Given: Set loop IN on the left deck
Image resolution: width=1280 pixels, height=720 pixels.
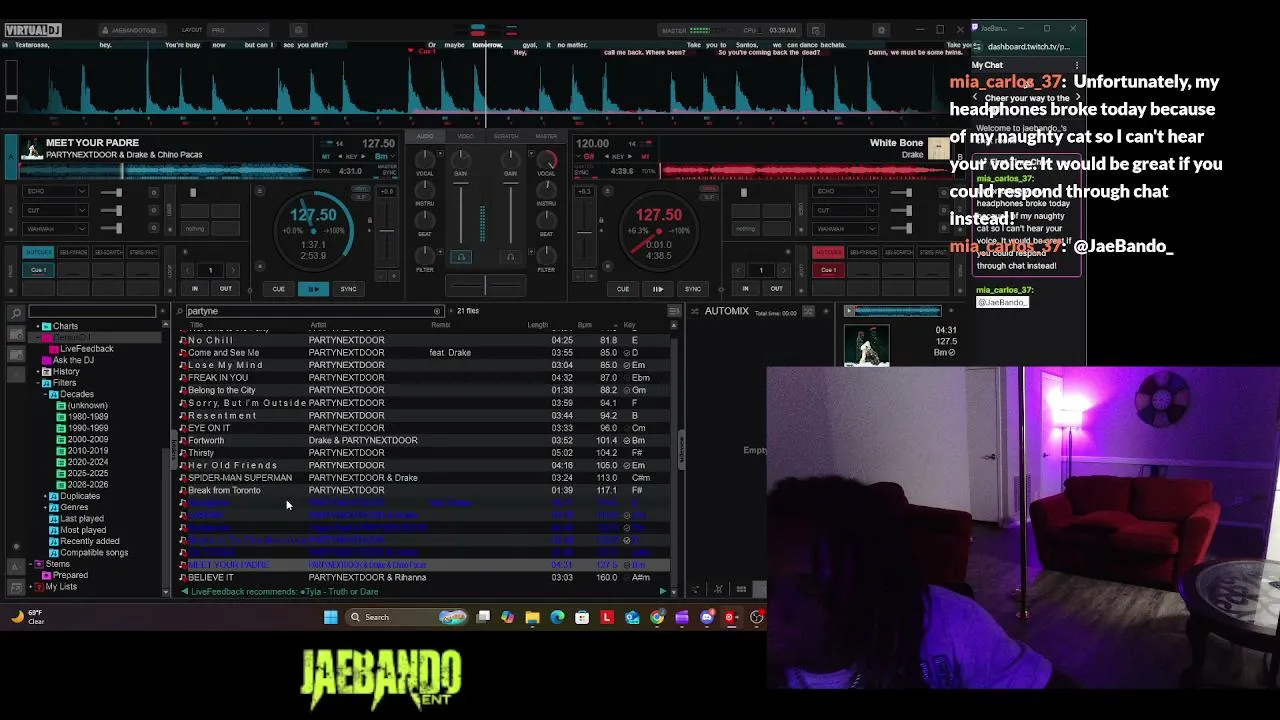Looking at the screenshot, I should click(195, 289).
